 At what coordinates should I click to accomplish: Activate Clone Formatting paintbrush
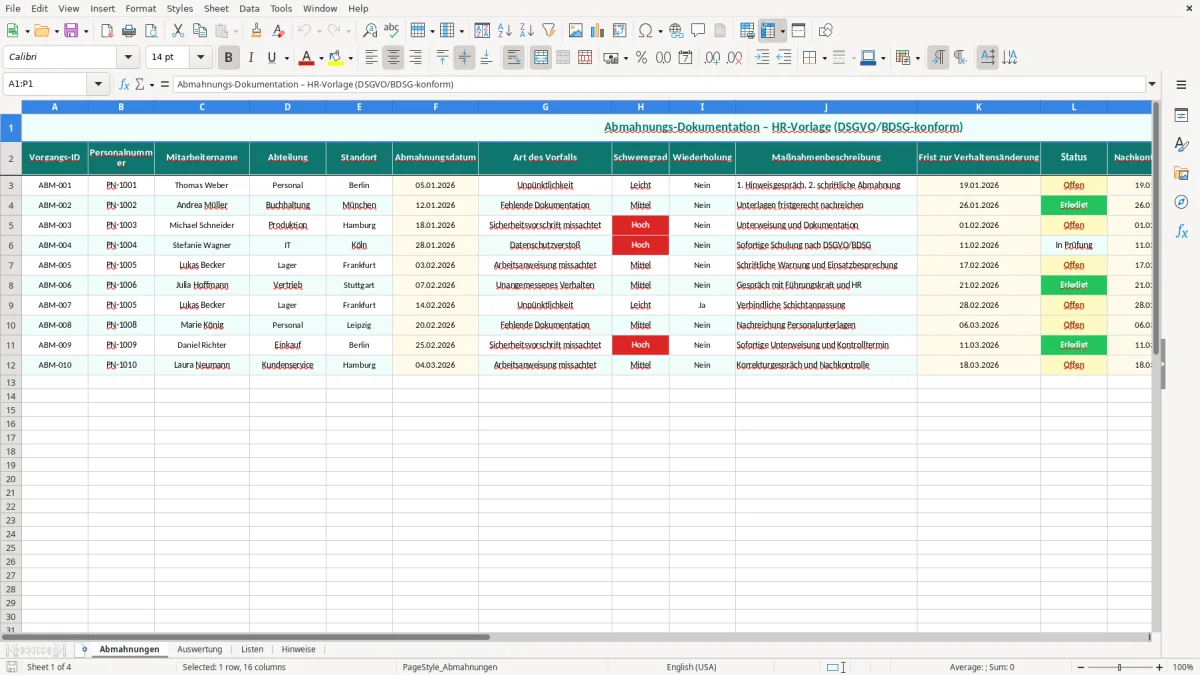(x=257, y=31)
